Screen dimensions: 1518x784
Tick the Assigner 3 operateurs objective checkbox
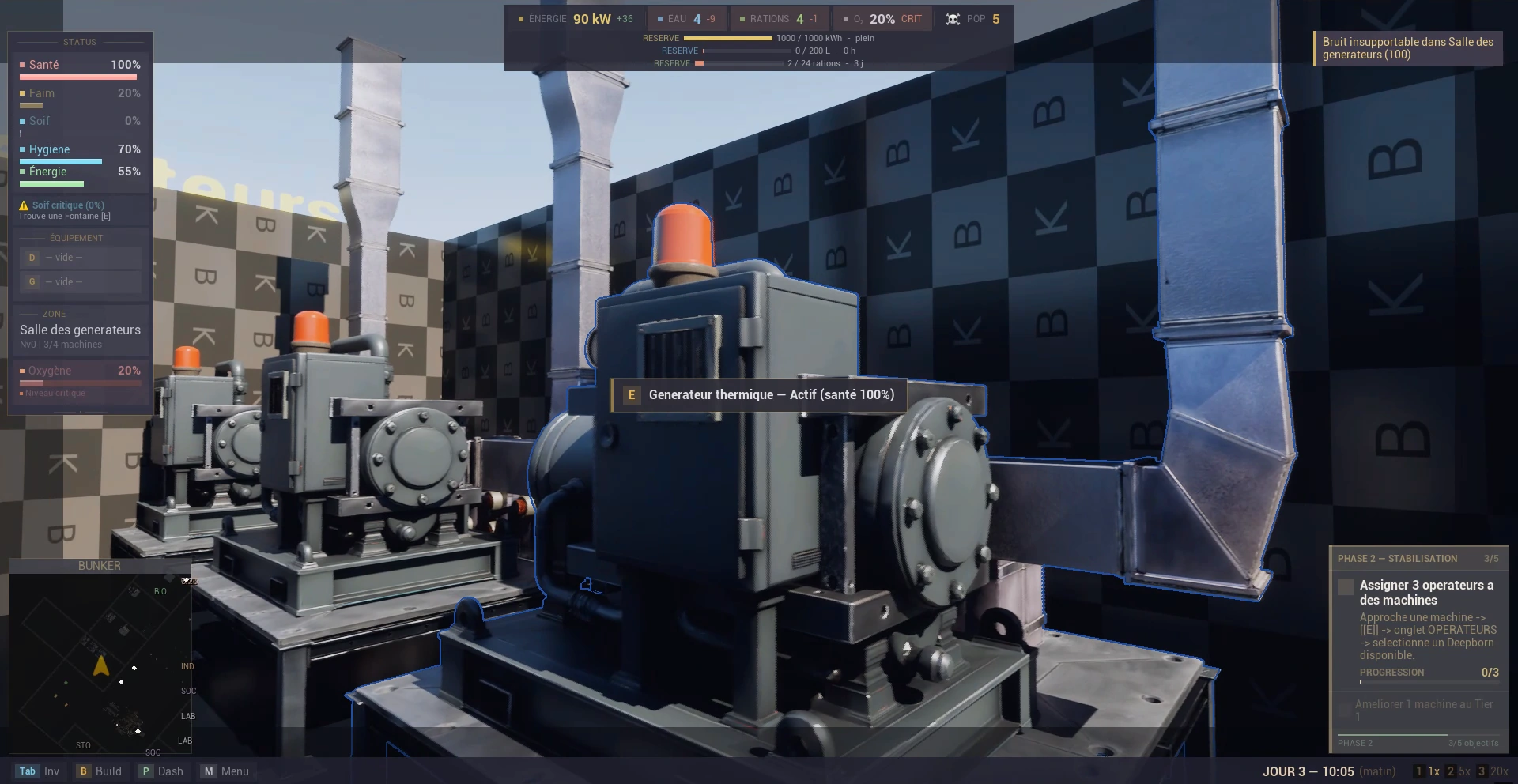tap(1345, 586)
